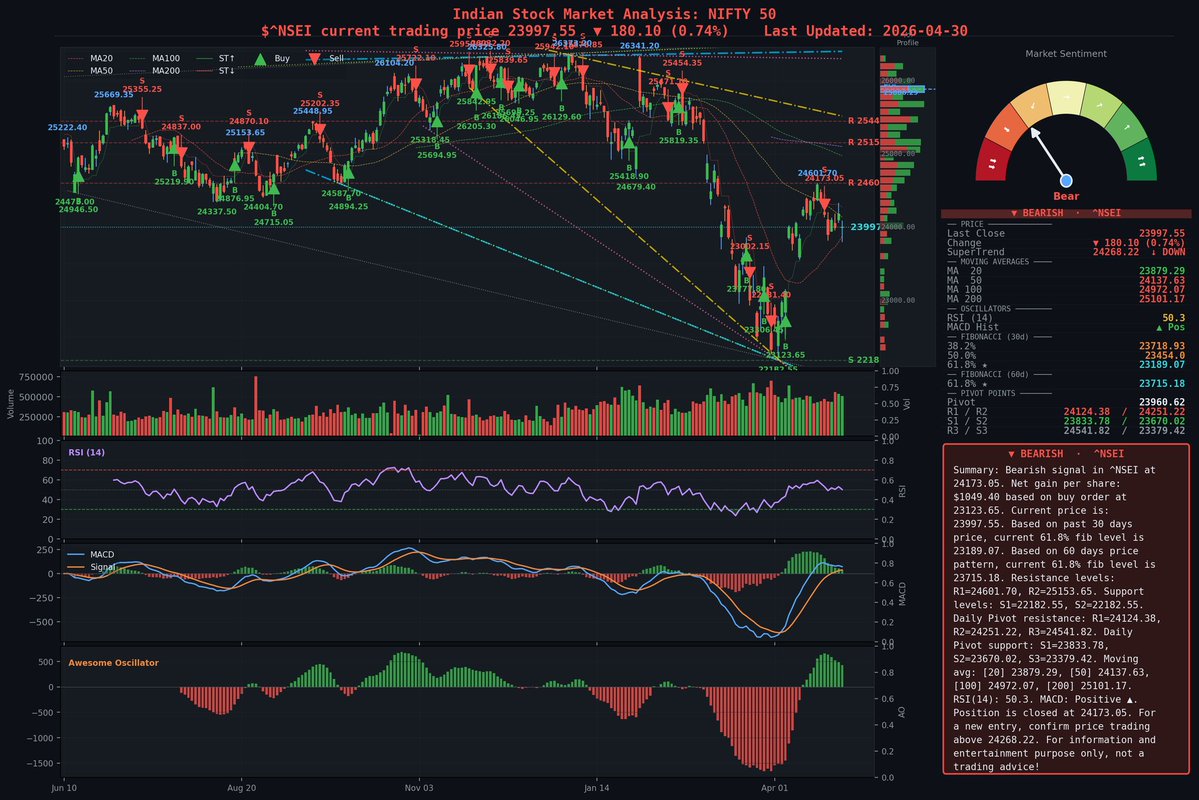Click the 60d Fibonacci value 23715.18
Screen dimensions: 1199x800
(x=1162, y=383)
